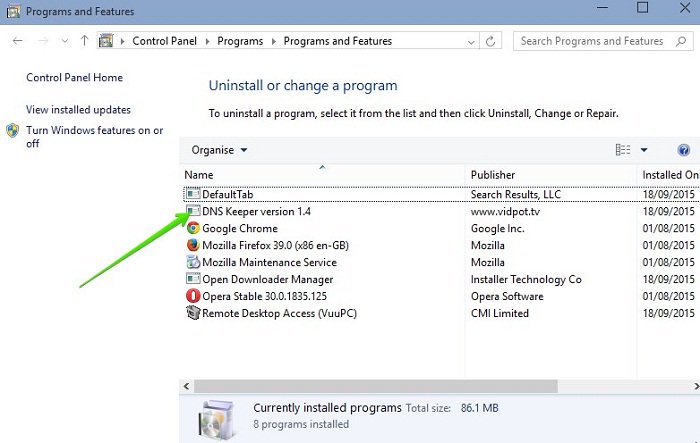The image size is (700, 443).
Task: Sort the list by Name column
Action: click(199, 175)
